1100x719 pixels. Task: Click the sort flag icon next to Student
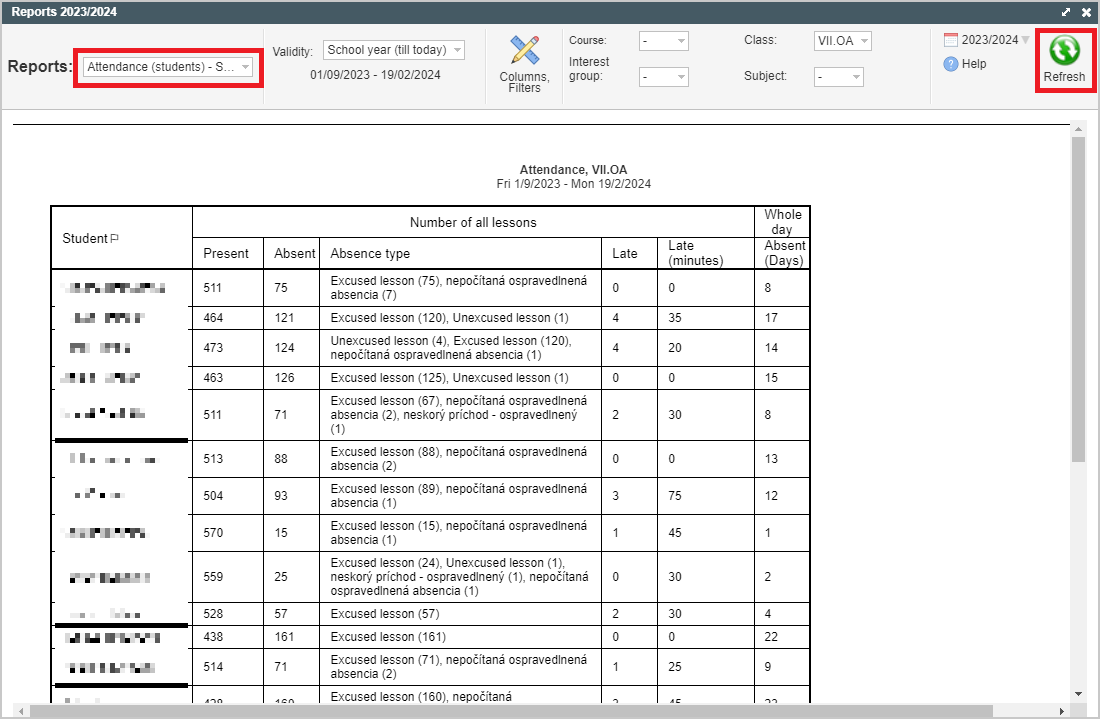pyautogui.click(x=114, y=238)
